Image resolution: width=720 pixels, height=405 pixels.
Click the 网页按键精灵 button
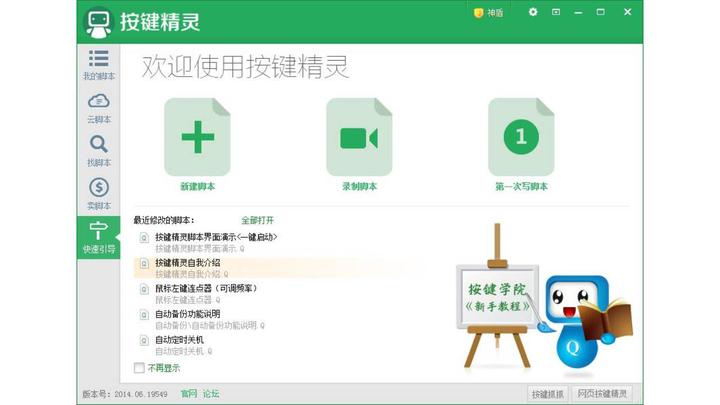(602, 394)
